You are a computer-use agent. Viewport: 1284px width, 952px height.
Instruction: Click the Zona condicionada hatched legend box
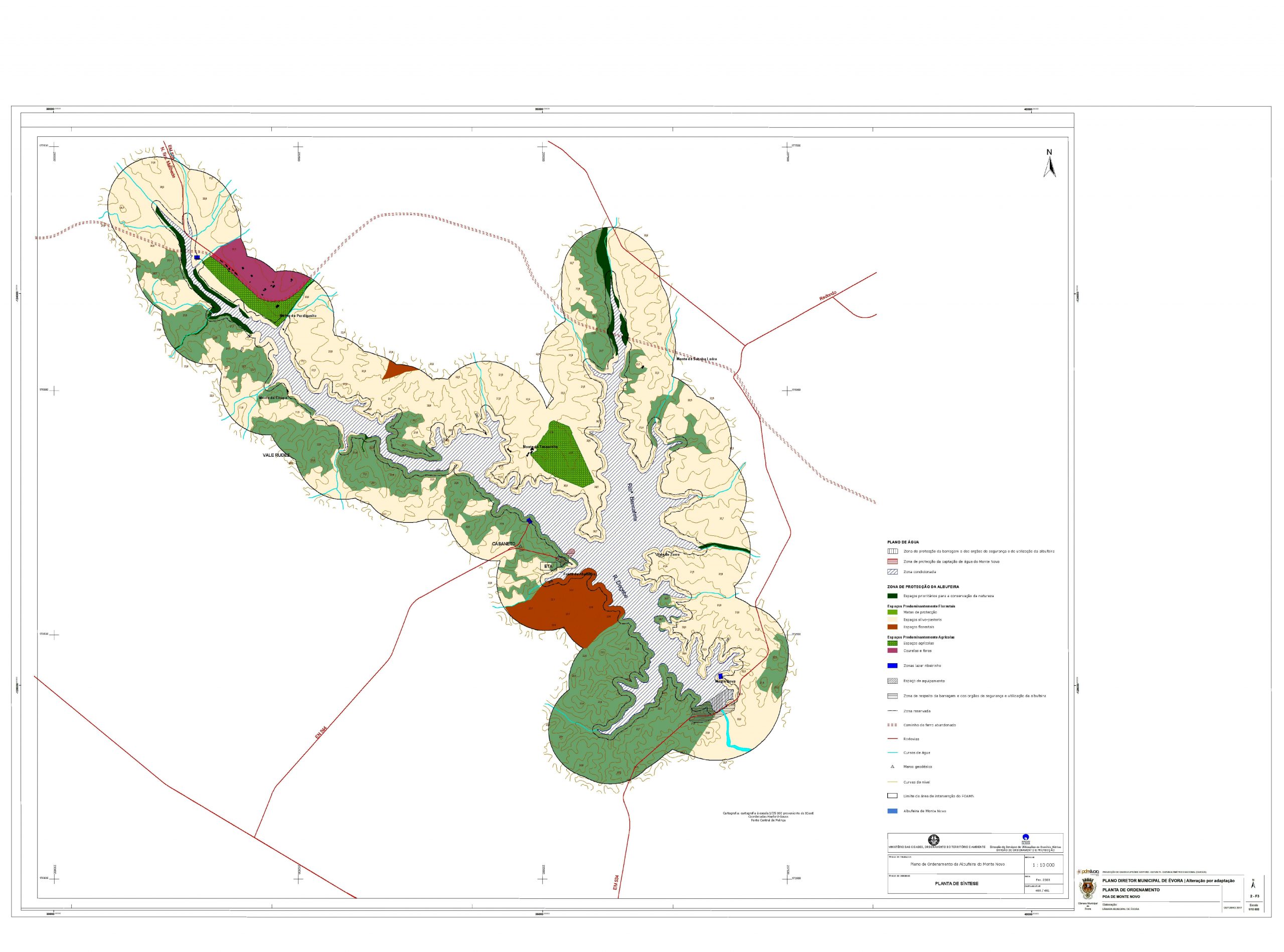tap(892, 572)
